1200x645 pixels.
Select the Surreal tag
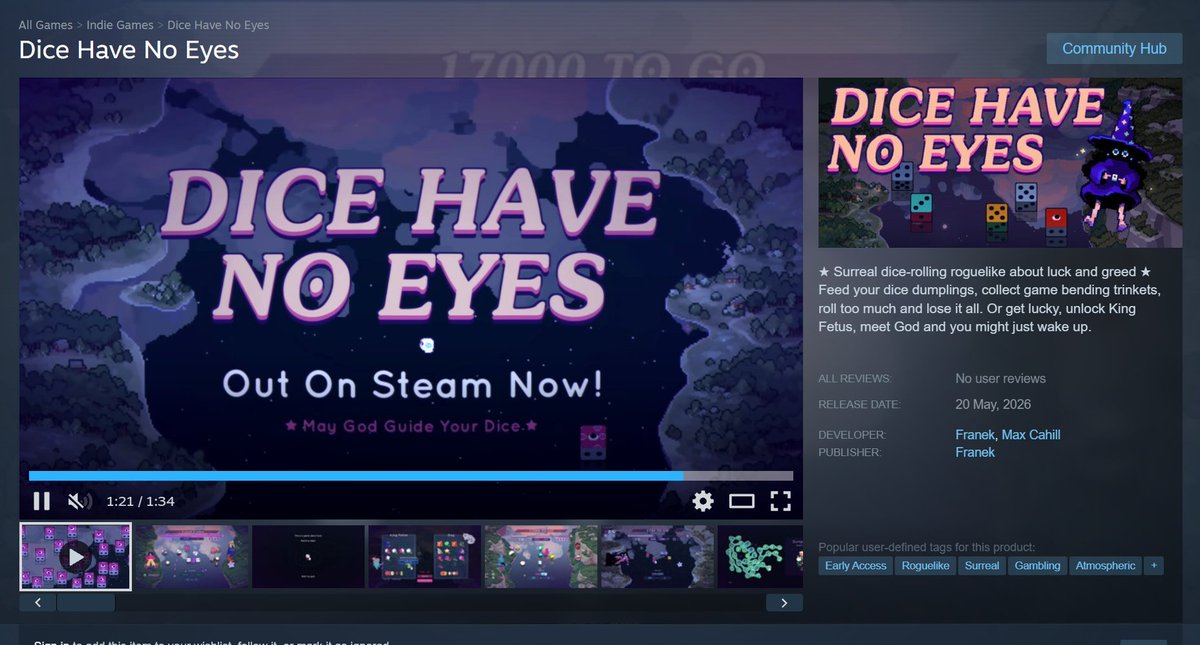[x=982, y=566]
